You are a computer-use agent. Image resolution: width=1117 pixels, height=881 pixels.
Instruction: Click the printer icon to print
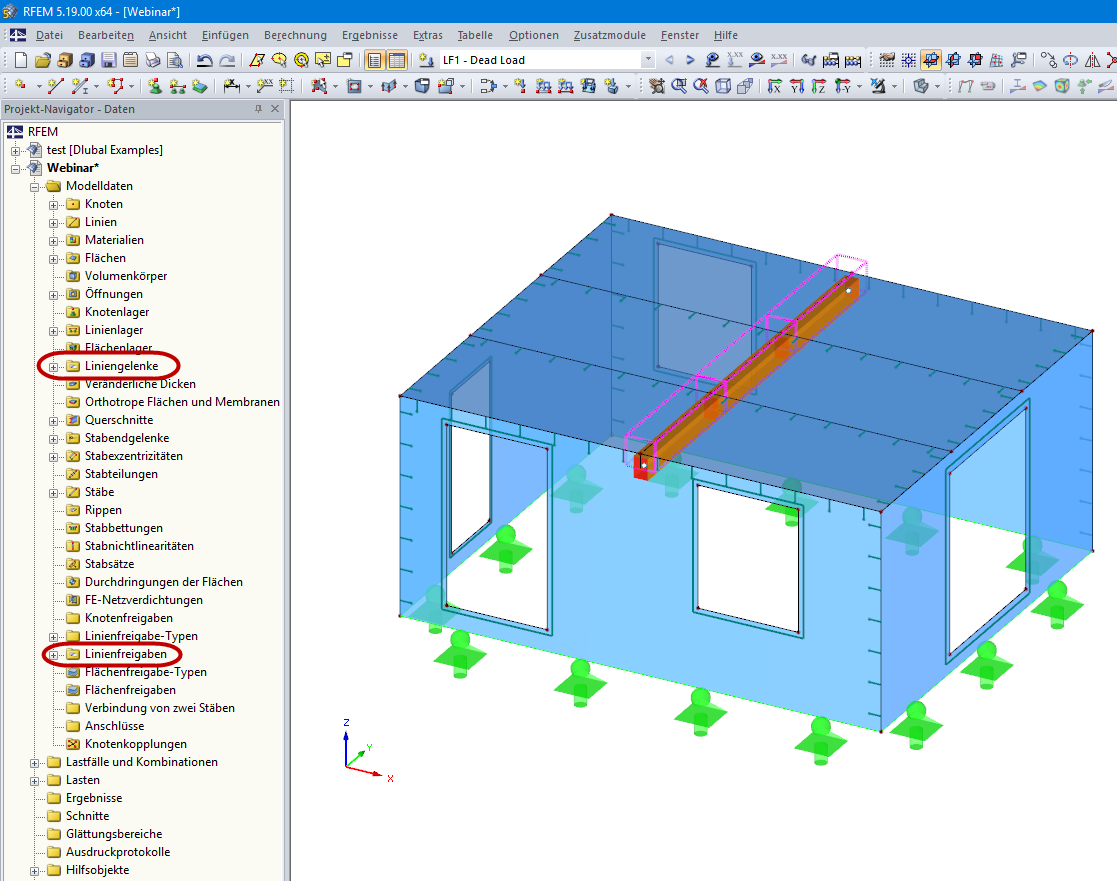pos(152,61)
